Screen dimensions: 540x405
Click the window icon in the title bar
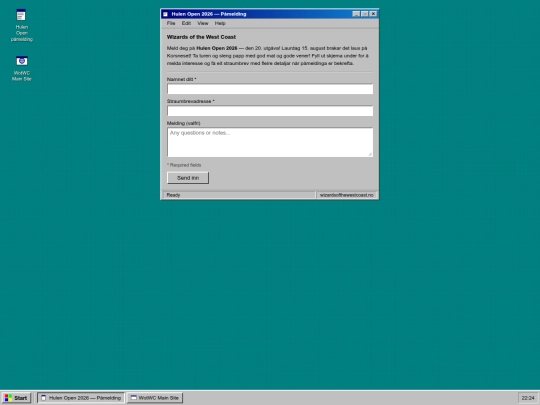pyautogui.click(x=165, y=14)
